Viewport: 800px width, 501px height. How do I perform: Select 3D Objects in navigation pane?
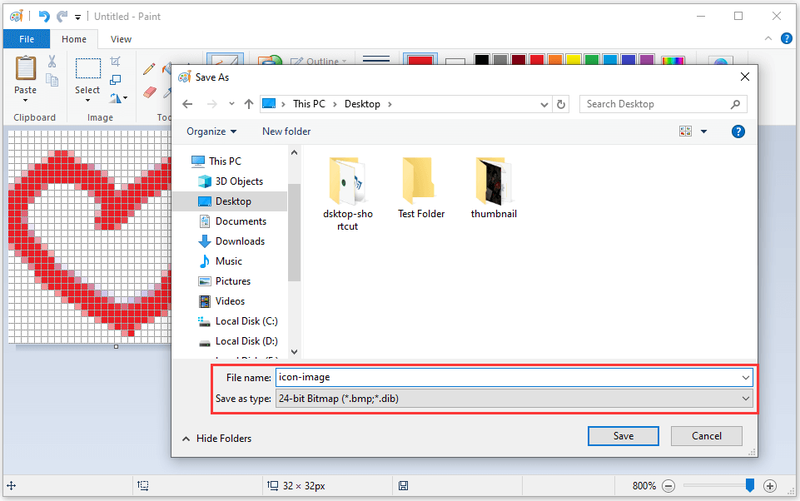click(x=239, y=181)
